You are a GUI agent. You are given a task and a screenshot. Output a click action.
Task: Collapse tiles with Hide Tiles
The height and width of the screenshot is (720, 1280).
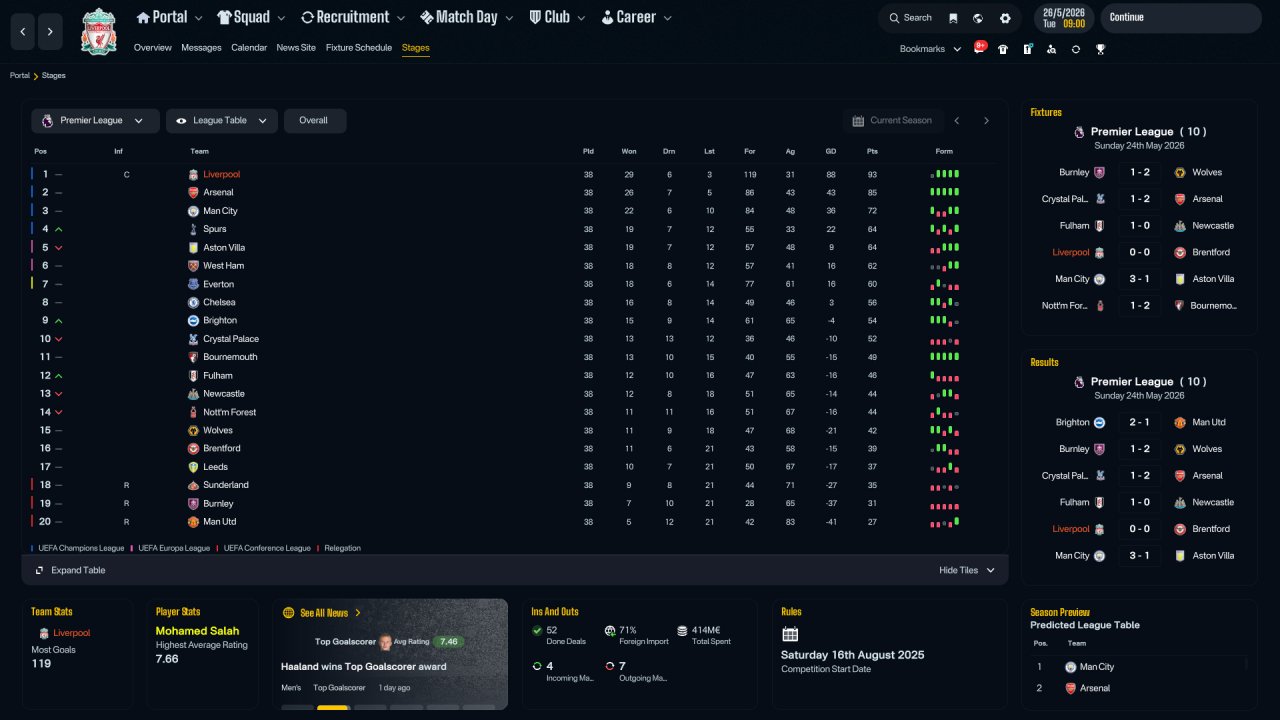point(967,570)
